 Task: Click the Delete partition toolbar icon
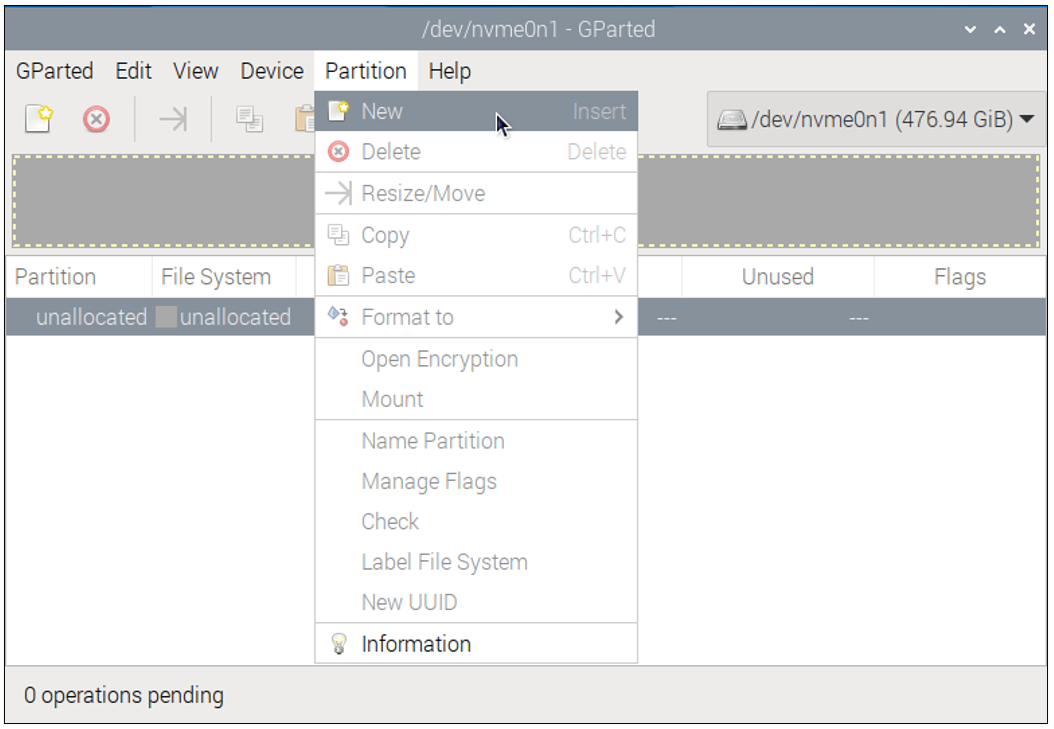[x=96, y=120]
